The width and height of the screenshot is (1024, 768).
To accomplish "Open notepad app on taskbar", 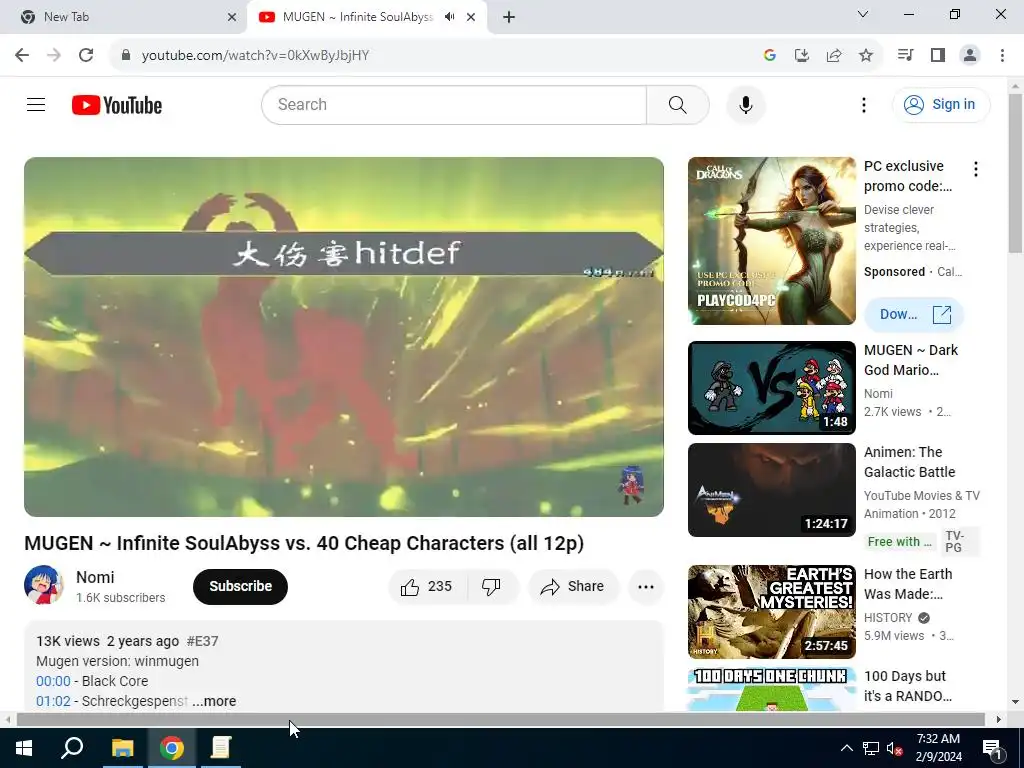I will pos(221,748).
